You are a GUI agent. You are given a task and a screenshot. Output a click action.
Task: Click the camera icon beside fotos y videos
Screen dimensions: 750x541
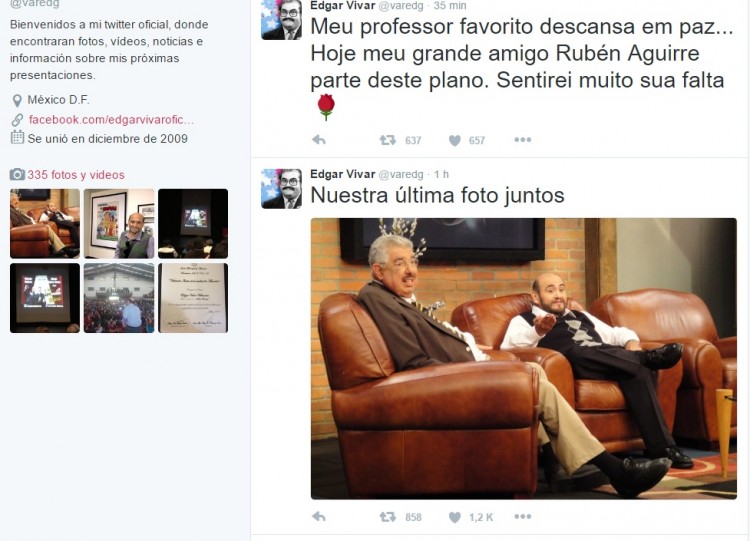coord(17,175)
